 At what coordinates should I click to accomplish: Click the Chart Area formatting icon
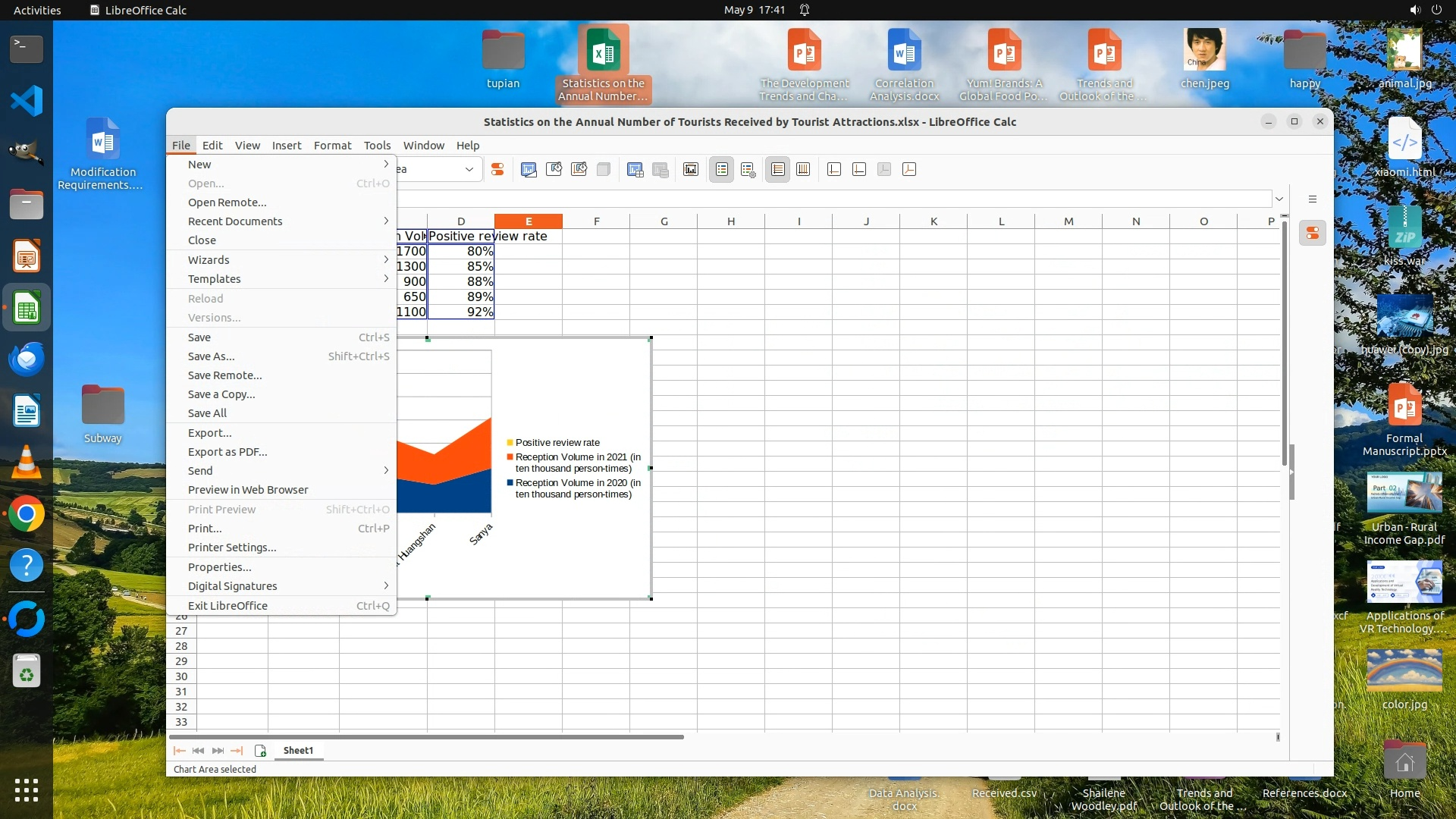pos(554,170)
